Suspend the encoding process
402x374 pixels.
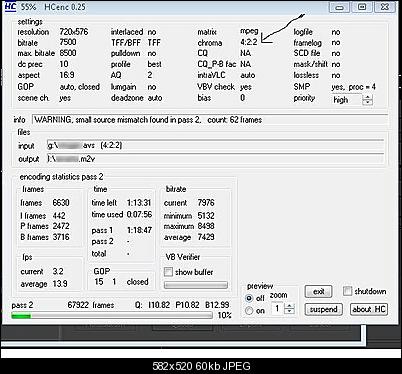click(323, 309)
